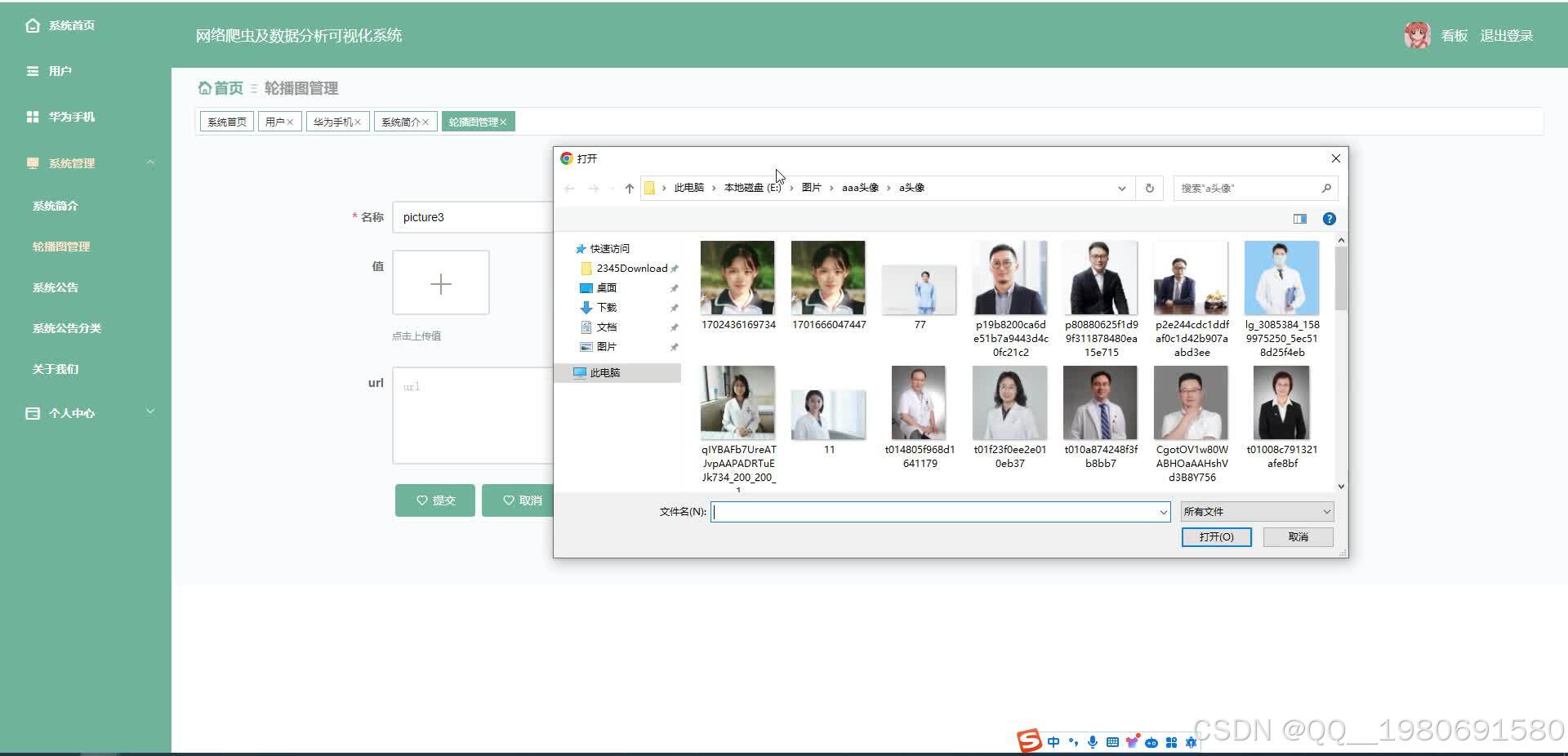Click the plus upload box for 值
The height and width of the screenshot is (756, 1568).
pyautogui.click(x=441, y=283)
